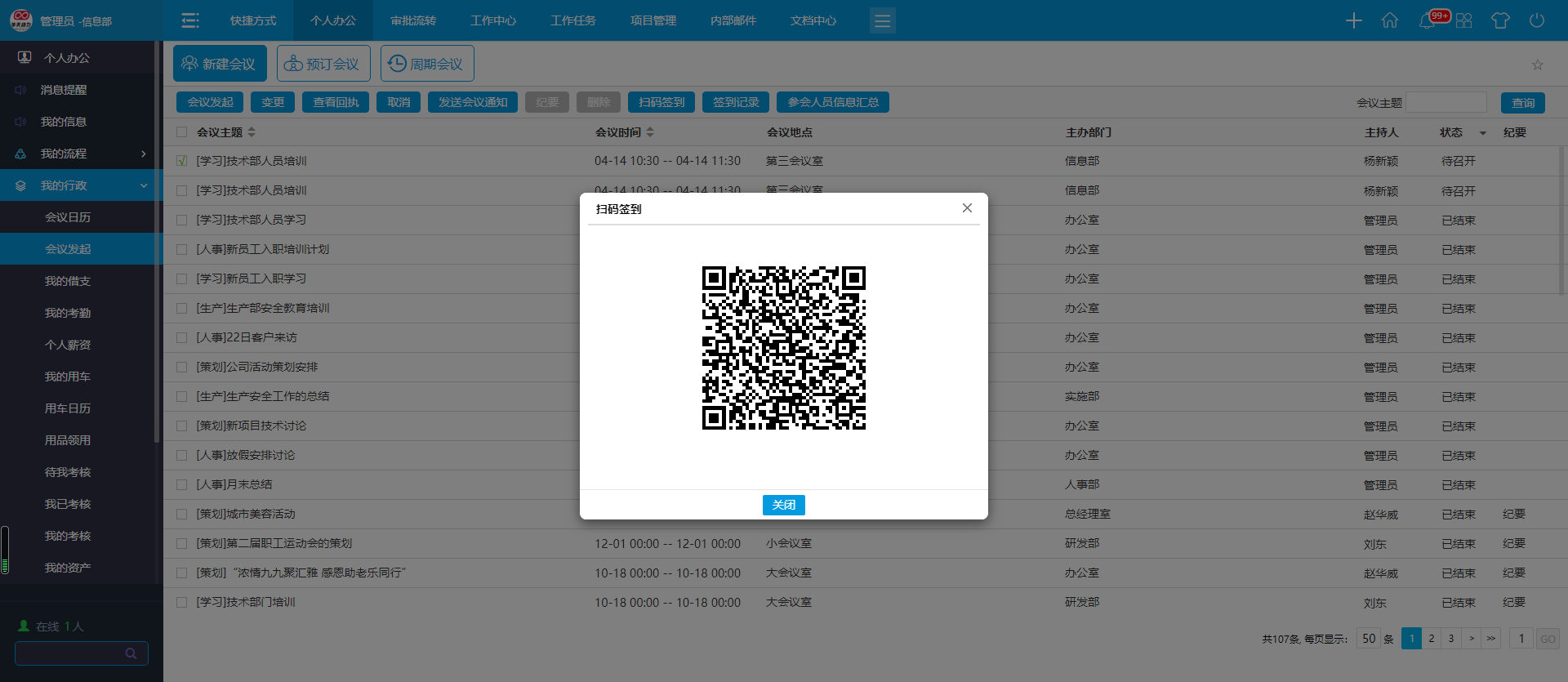Click page 2 in pagination

(x=1432, y=639)
